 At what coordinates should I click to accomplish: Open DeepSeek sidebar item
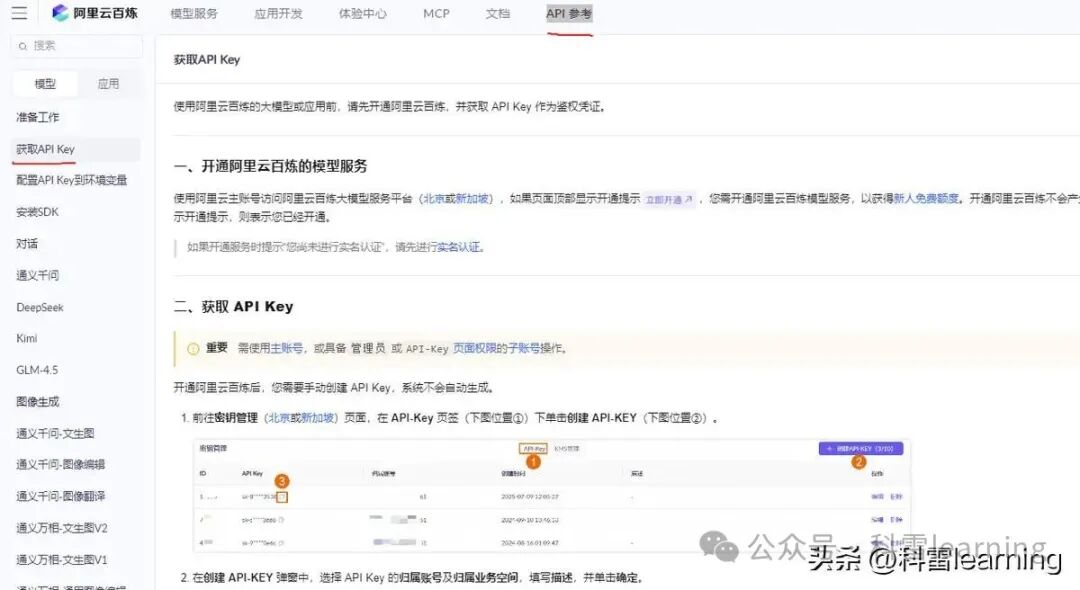pyautogui.click(x=40, y=307)
